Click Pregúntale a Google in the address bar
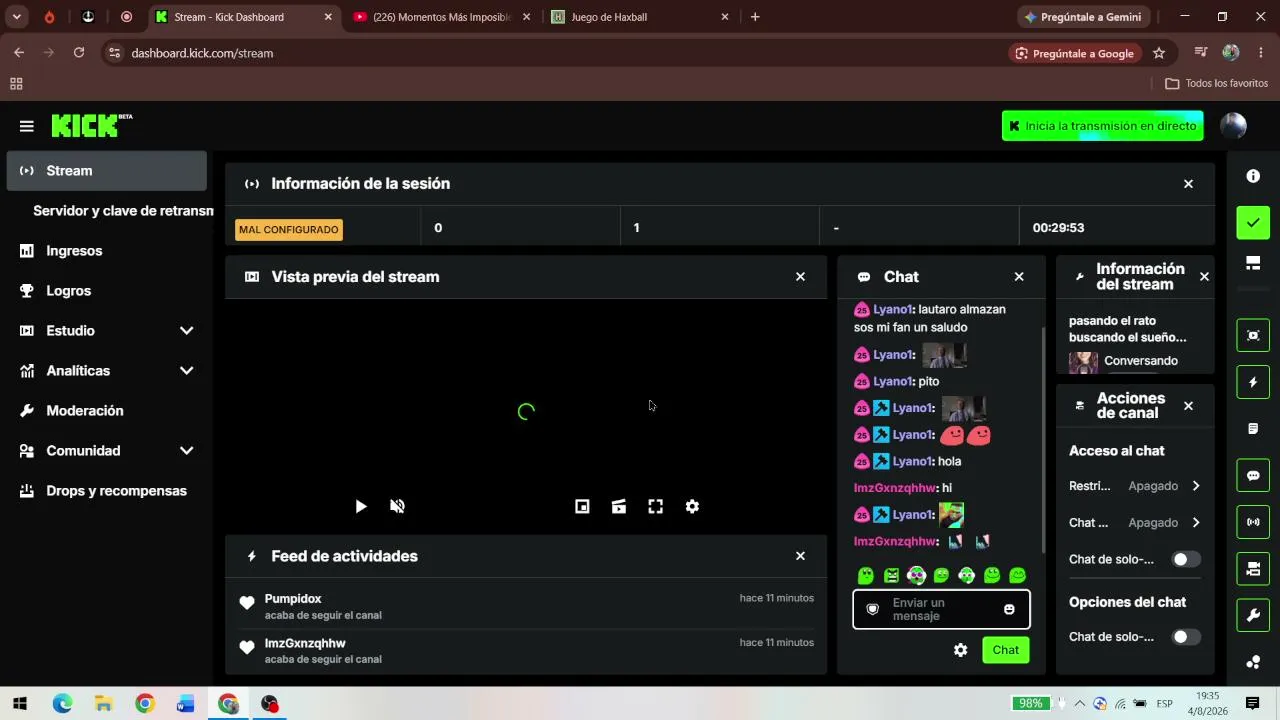This screenshot has width=1280, height=720. [1074, 53]
